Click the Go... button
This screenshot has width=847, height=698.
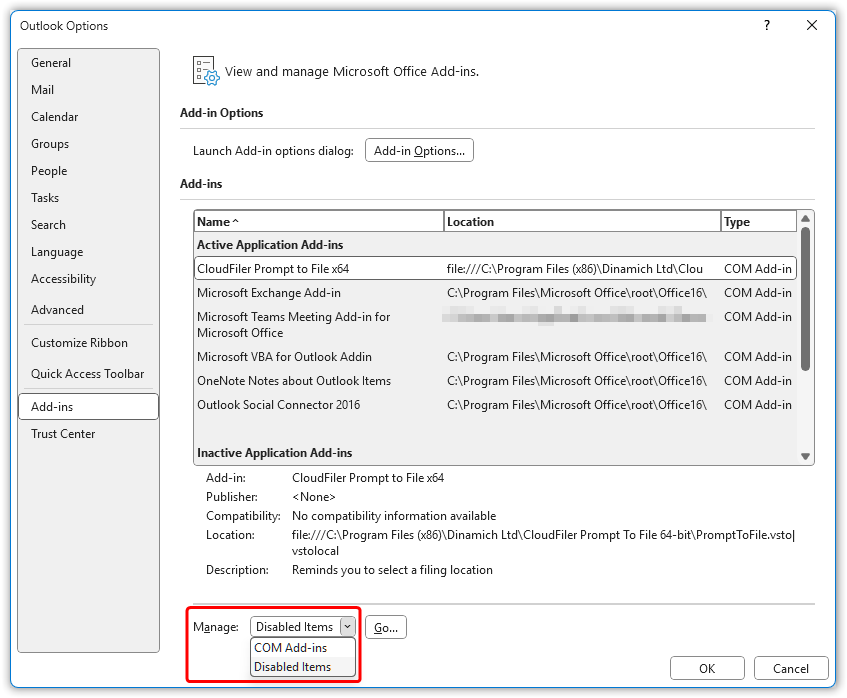click(386, 627)
